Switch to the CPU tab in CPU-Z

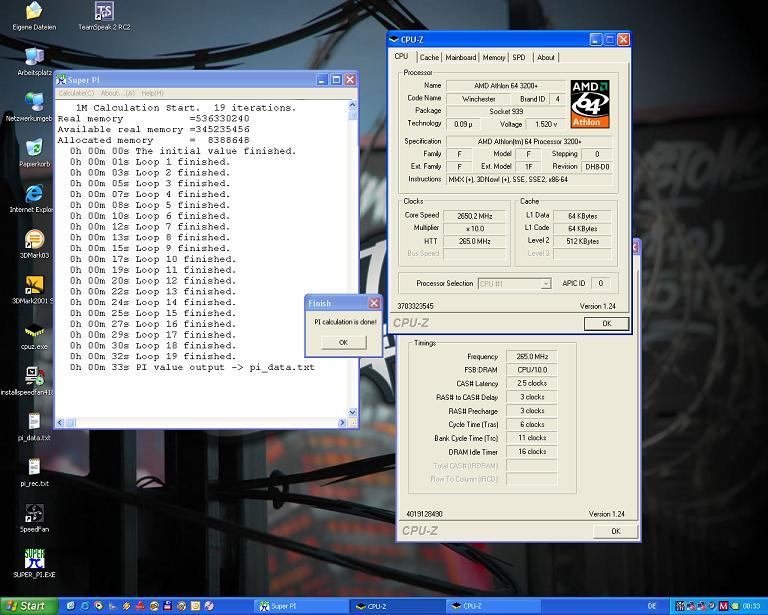[401, 57]
